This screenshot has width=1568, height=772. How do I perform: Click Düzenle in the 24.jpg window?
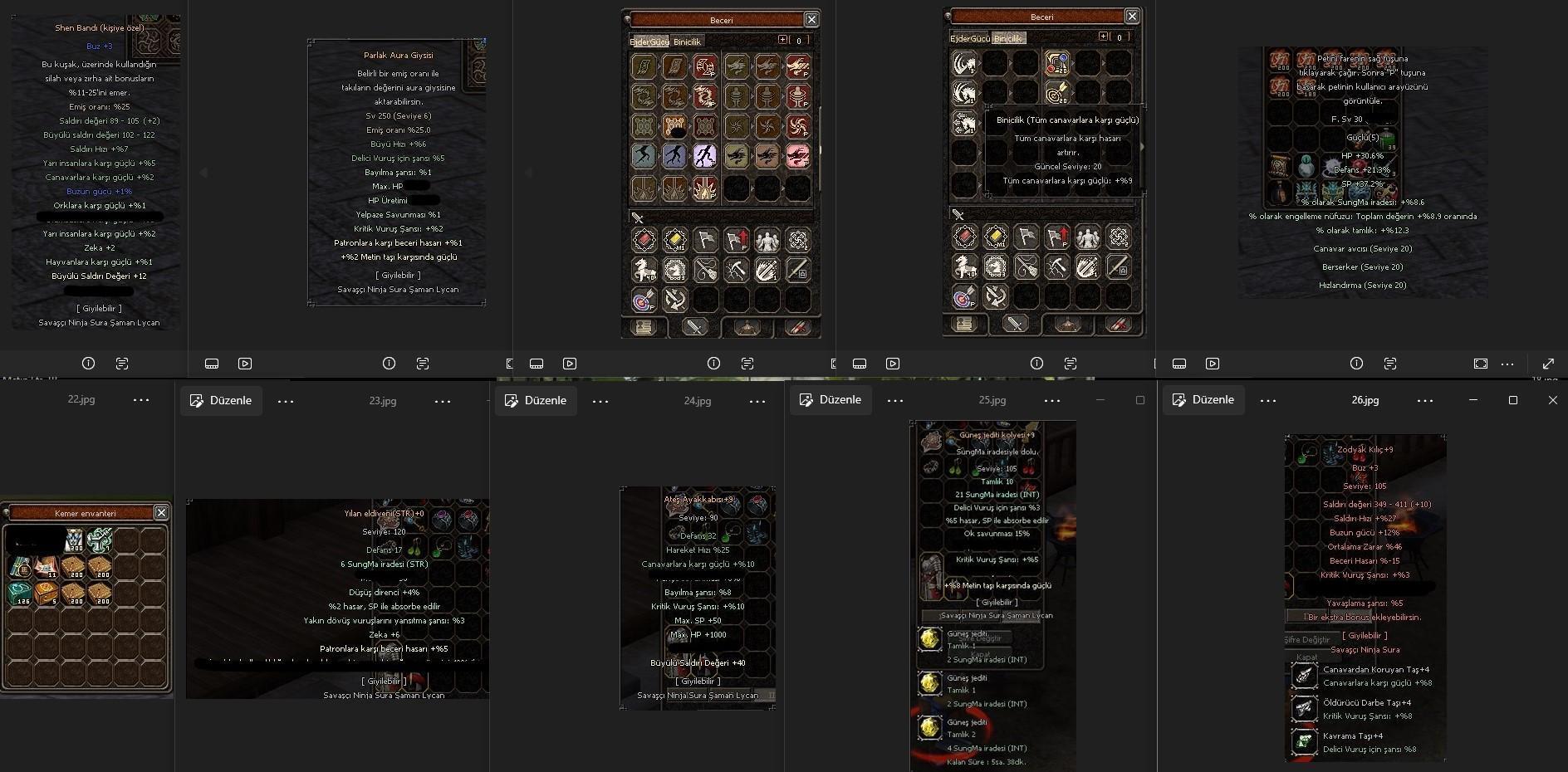coord(536,400)
